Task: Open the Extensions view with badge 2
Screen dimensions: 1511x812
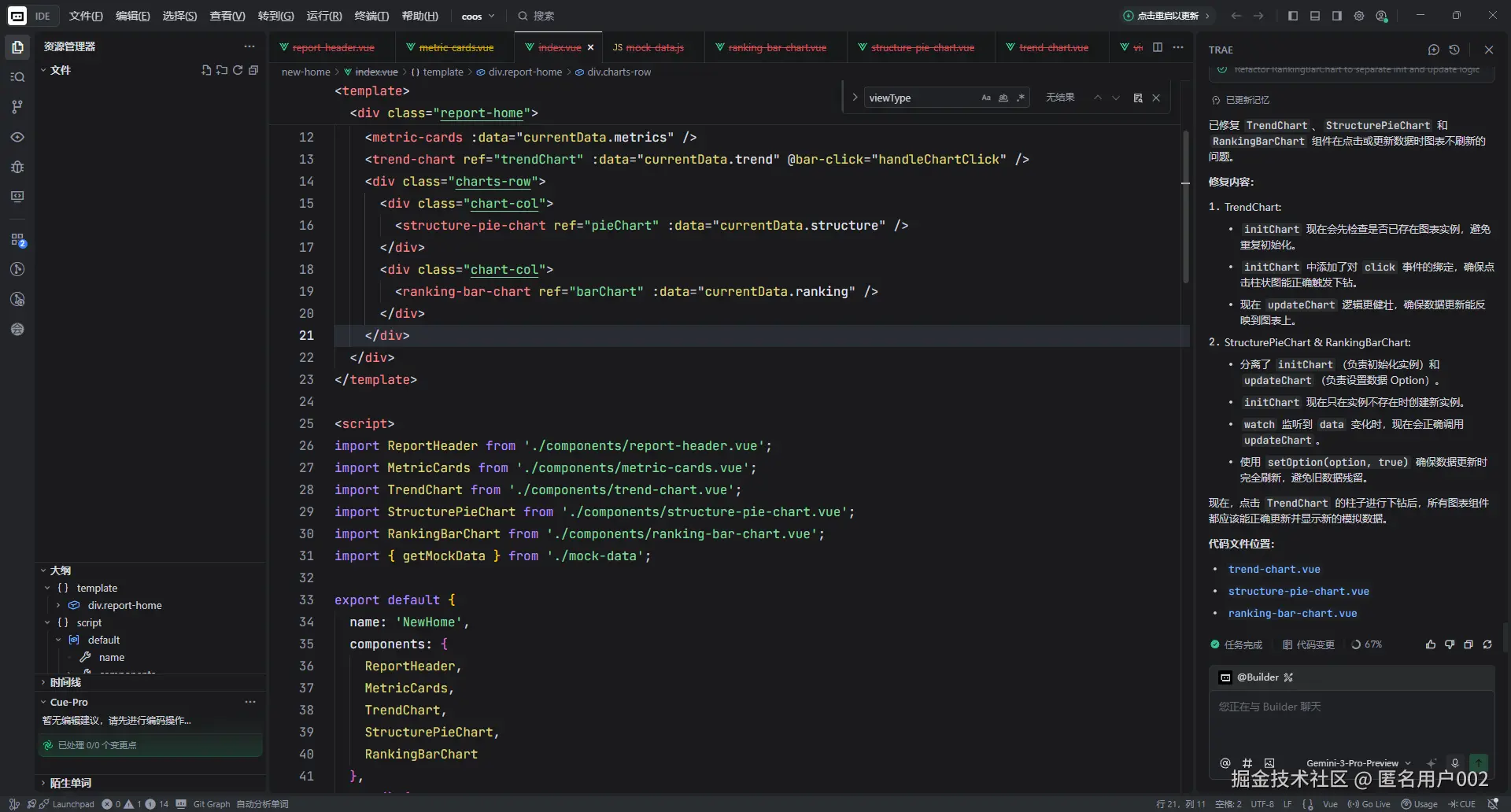Action: pos(17,240)
